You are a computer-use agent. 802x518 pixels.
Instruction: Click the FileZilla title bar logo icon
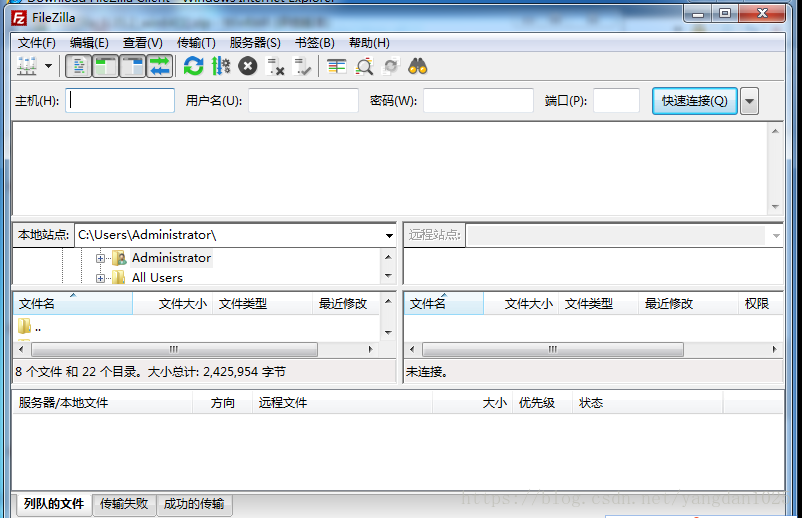coord(19,18)
